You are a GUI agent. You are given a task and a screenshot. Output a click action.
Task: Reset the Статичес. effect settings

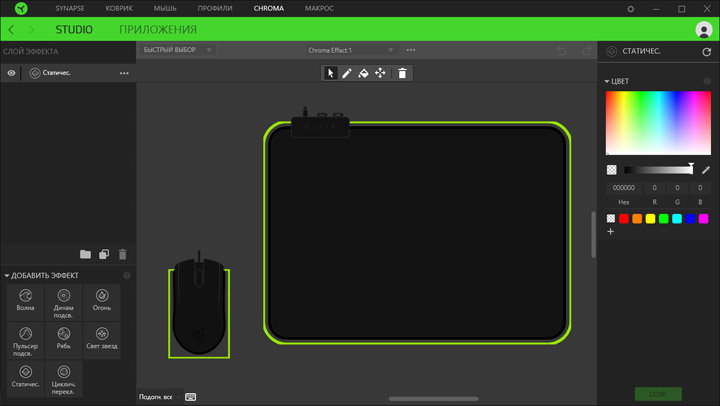click(x=707, y=52)
